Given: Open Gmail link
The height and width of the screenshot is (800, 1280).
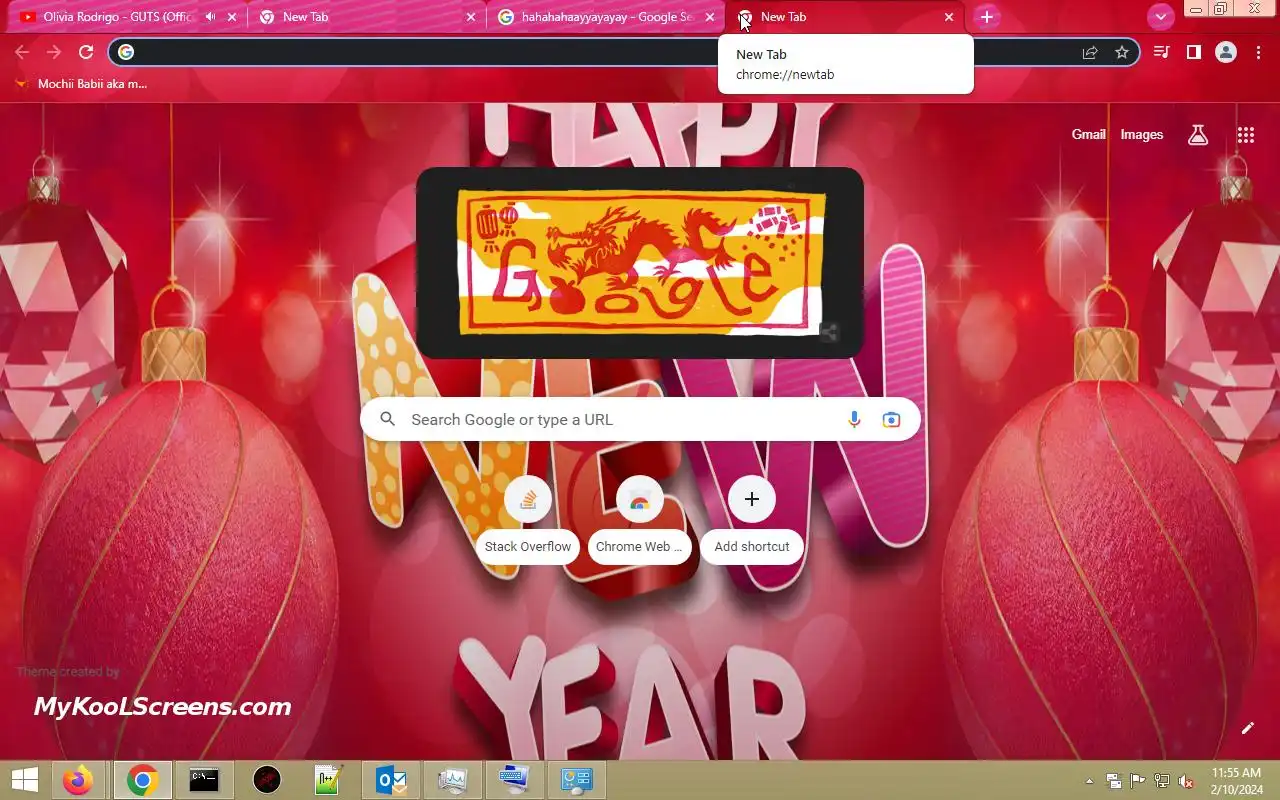Looking at the screenshot, I should click(1088, 134).
